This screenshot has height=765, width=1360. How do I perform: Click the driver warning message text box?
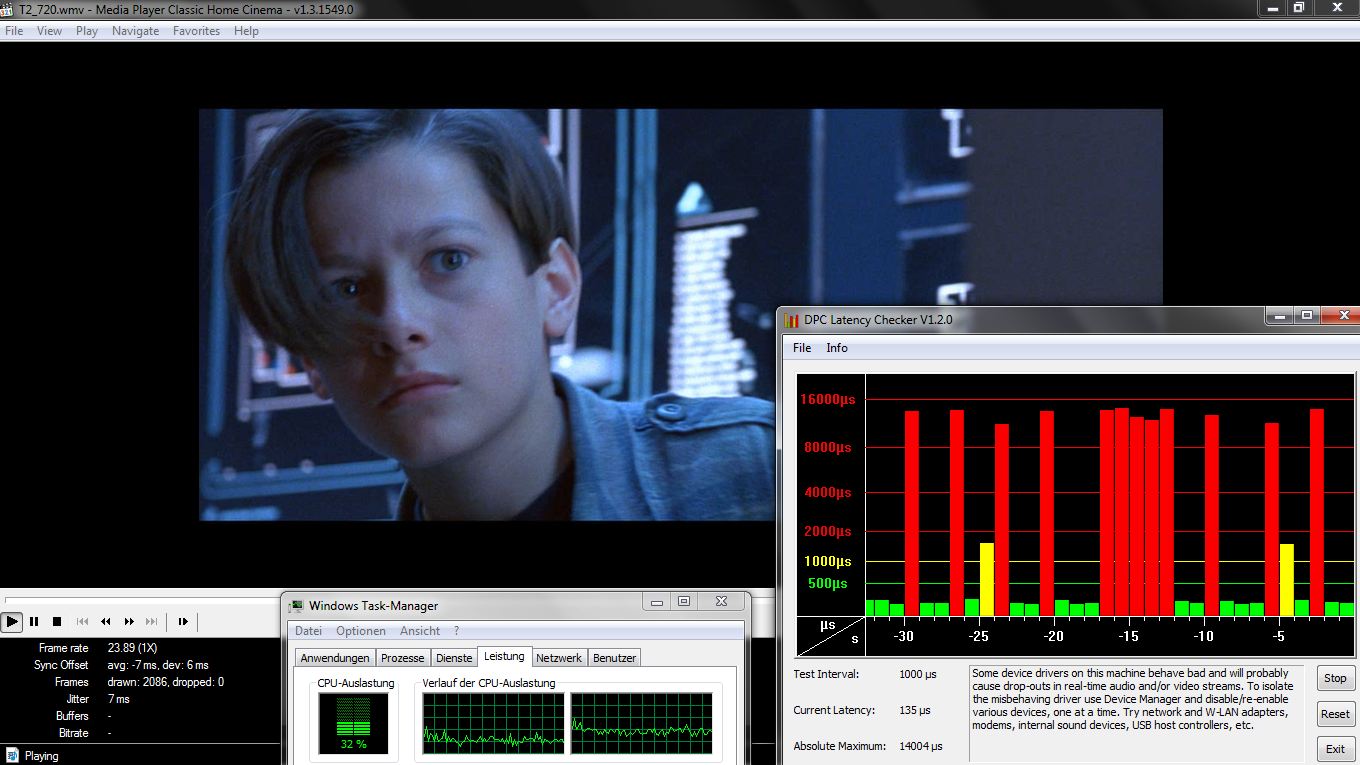pyautogui.click(x=1137, y=713)
